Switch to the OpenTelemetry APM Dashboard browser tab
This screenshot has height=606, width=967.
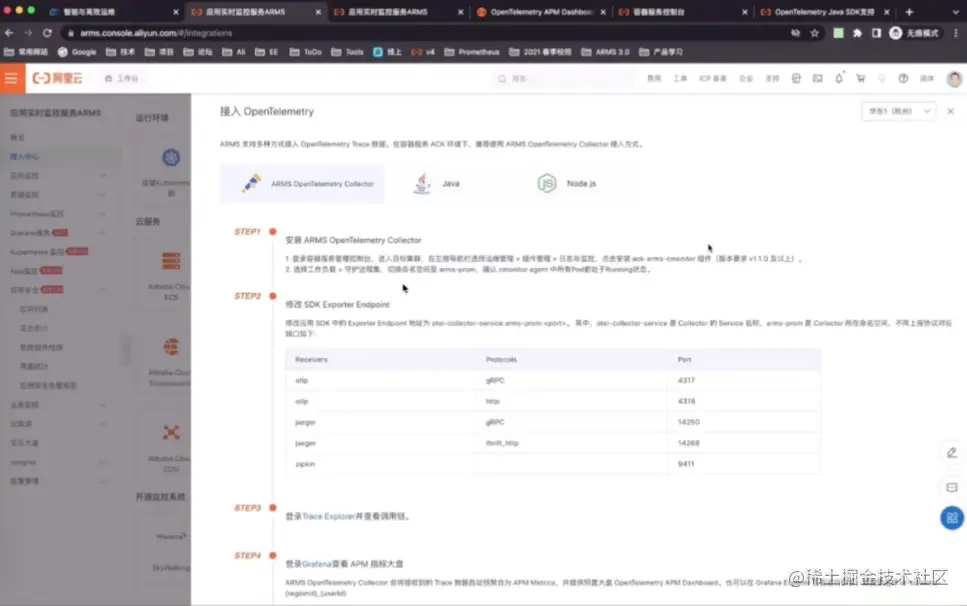(x=541, y=12)
